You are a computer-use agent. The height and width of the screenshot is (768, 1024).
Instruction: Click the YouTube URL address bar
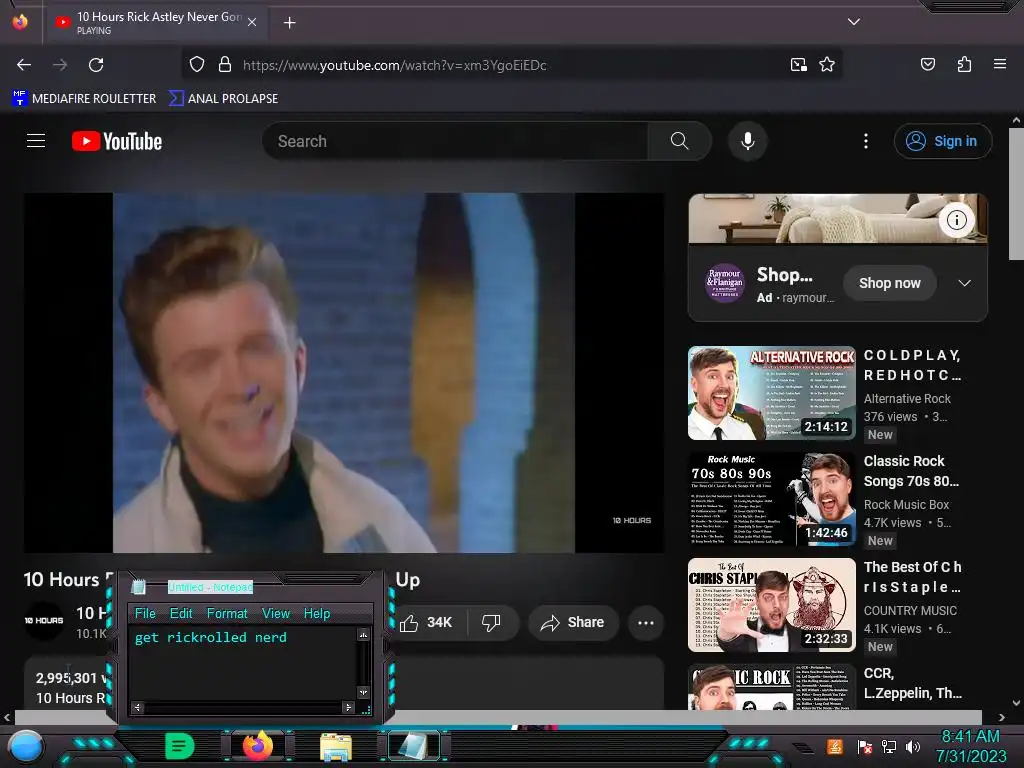click(511, 65)
